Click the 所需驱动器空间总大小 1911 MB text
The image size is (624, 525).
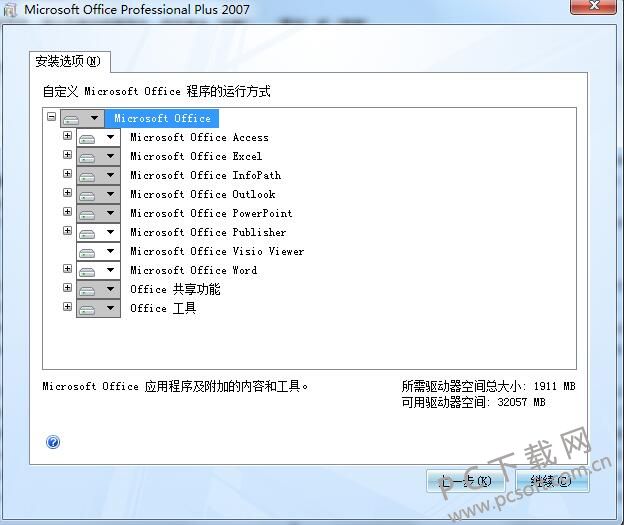(488, 386)
